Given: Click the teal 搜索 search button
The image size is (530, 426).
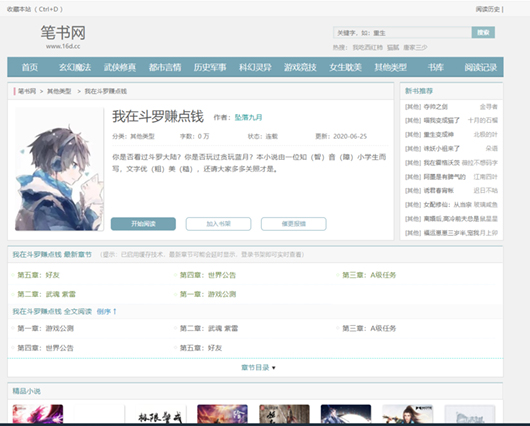Looking at the screenshot, I should (483, 32).
